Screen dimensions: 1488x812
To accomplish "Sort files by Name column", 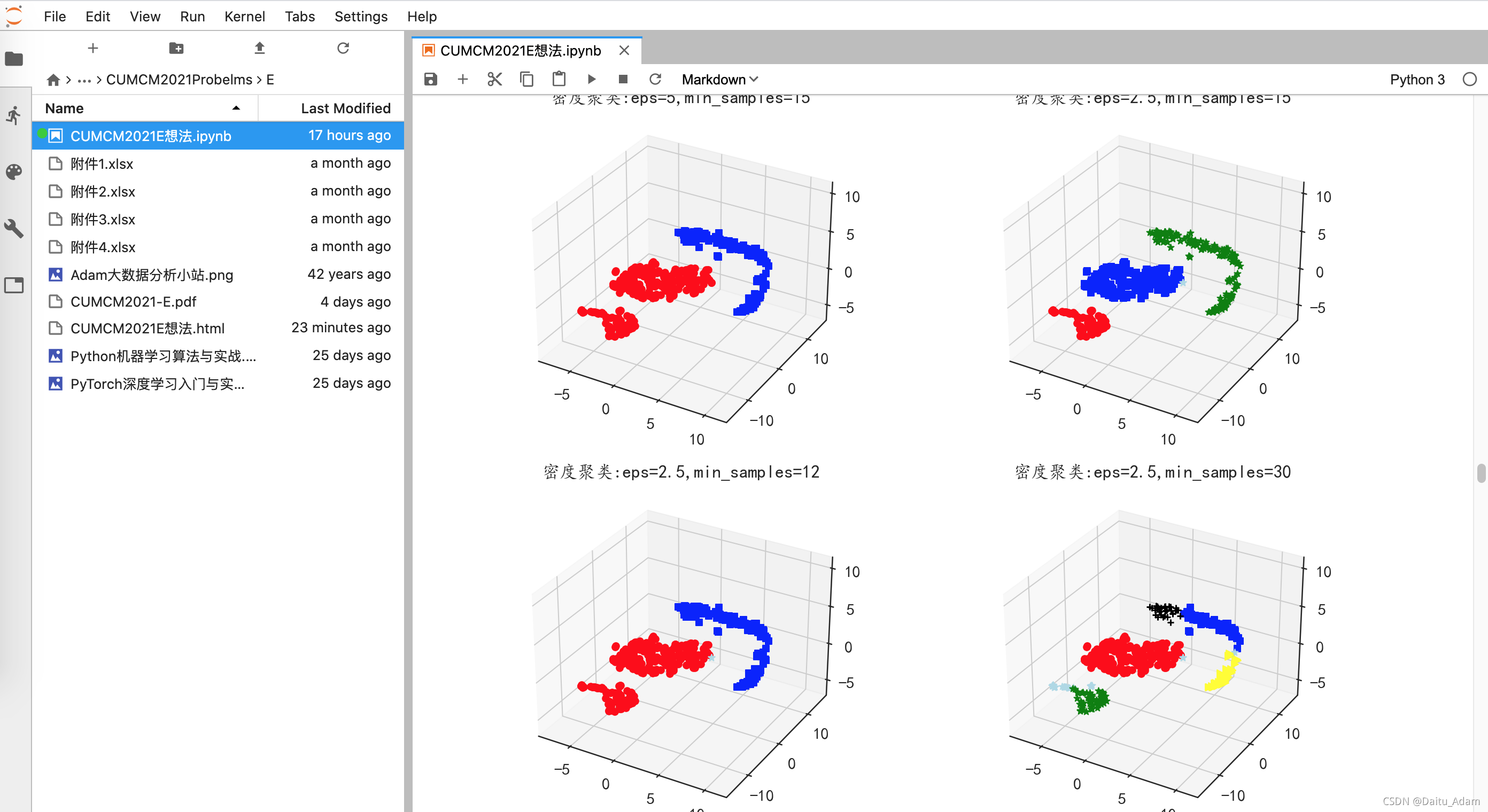I will (144, 108).
